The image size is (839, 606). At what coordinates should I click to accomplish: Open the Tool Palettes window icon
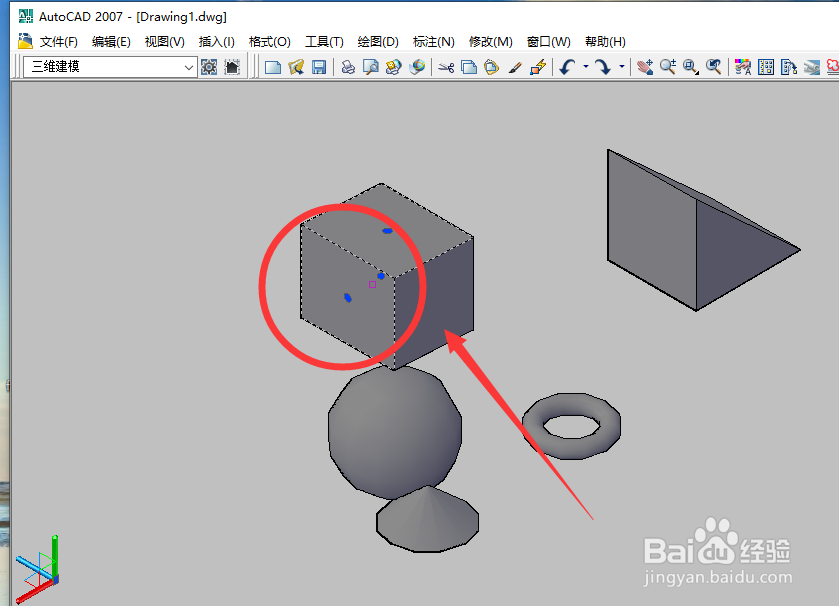click(x=789, y=67)
